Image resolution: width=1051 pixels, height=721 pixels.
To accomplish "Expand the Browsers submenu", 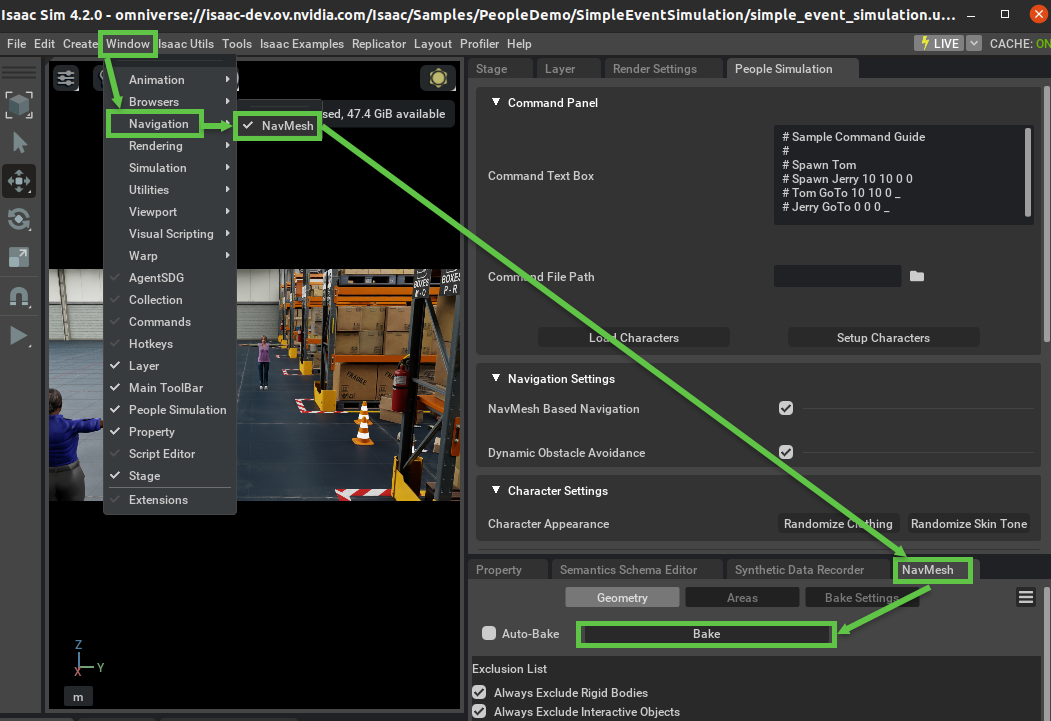I will coord(169,102).
